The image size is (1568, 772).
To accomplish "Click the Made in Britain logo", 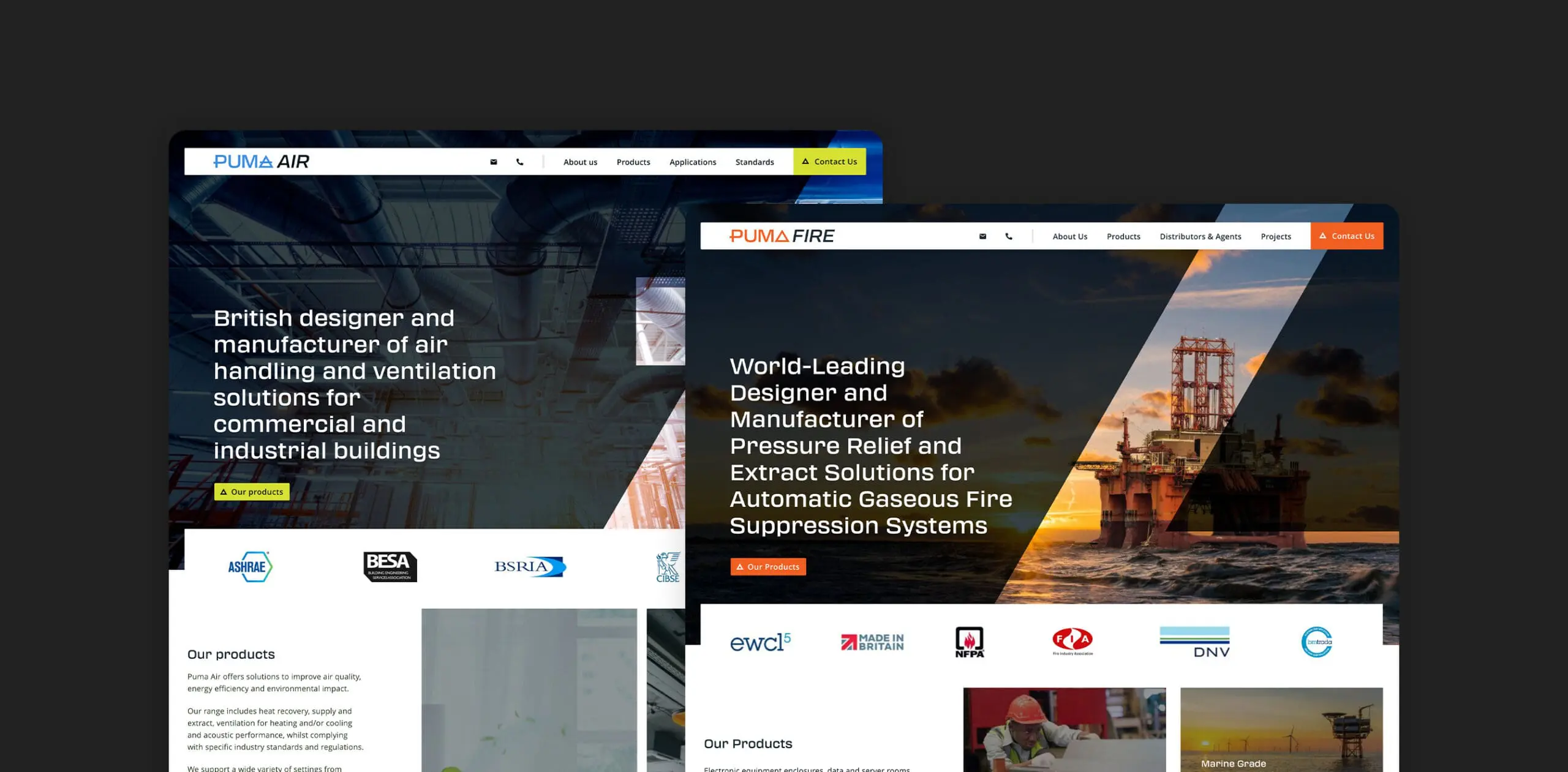I will (x=873, y=642).
